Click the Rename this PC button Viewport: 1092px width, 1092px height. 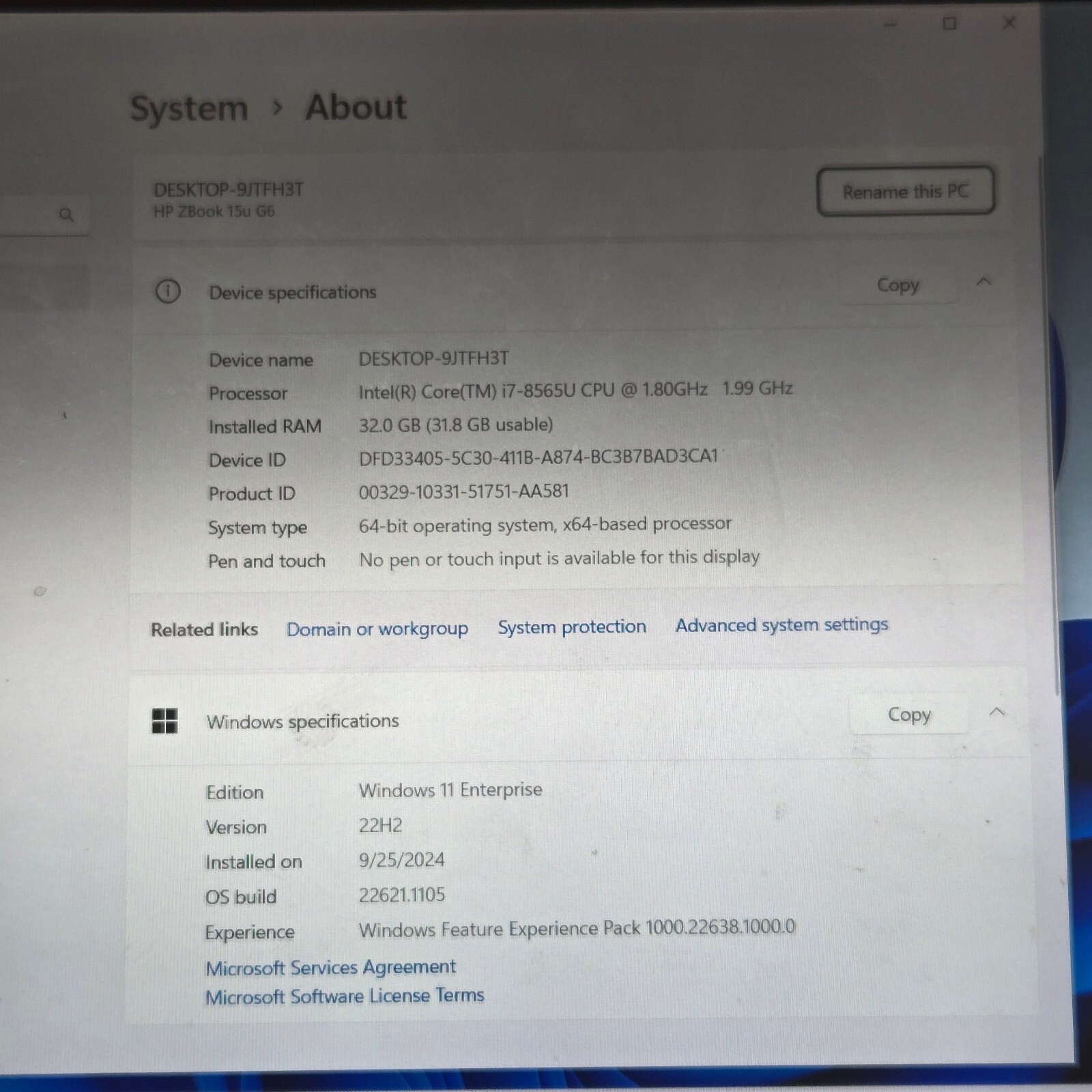tap(905, 191)
